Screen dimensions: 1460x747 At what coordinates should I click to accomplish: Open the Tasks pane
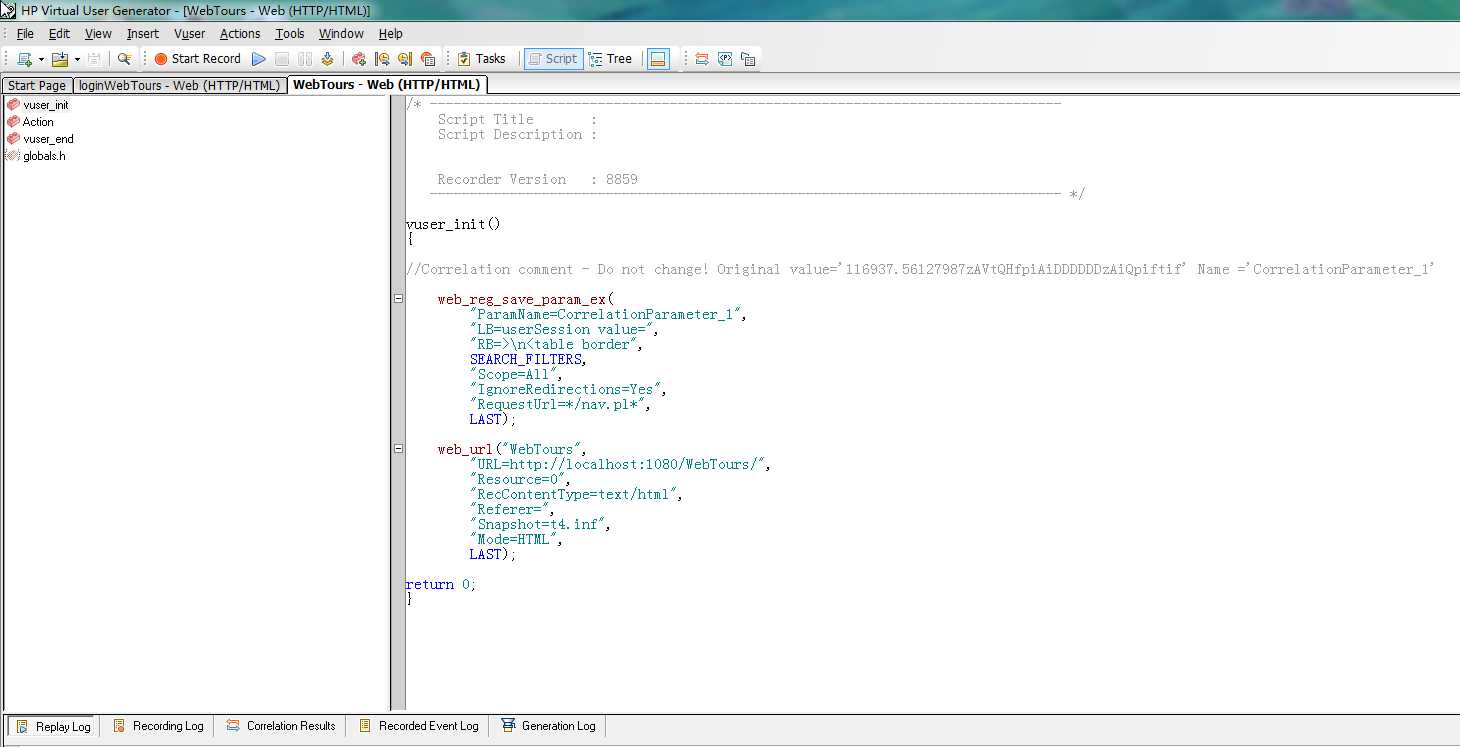[x=482, y=59]
